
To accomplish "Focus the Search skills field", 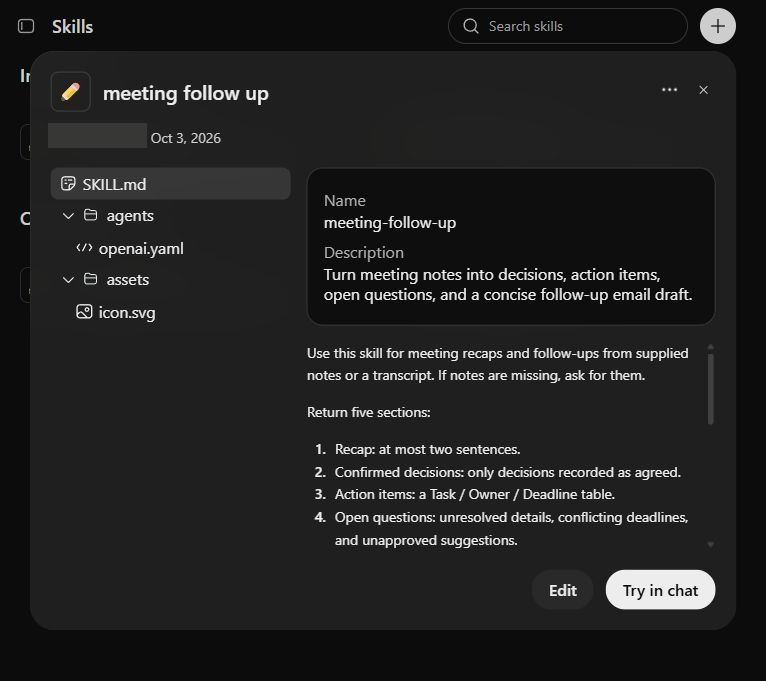I will click(567, 26).
